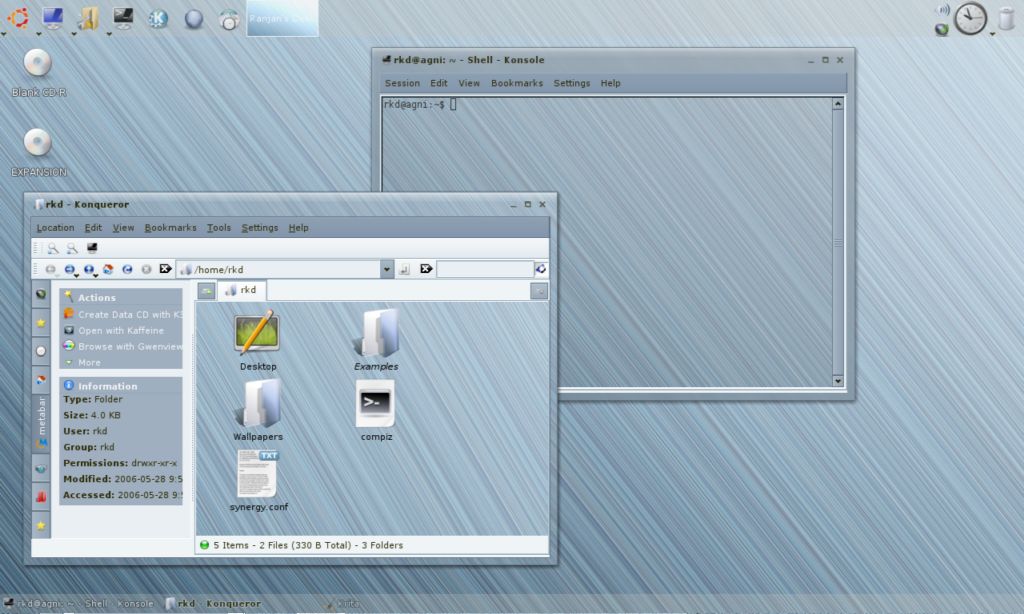This screenshot has height=614, width=1024.
Task: Open Konqueror Bookmarks menu
Action: [x=170, y=227]
